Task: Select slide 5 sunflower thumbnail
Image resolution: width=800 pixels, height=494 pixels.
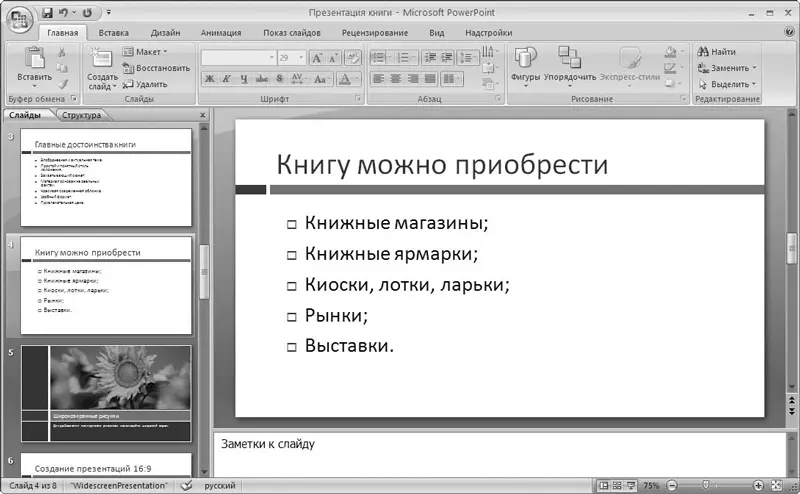Action: coord(106,392)
